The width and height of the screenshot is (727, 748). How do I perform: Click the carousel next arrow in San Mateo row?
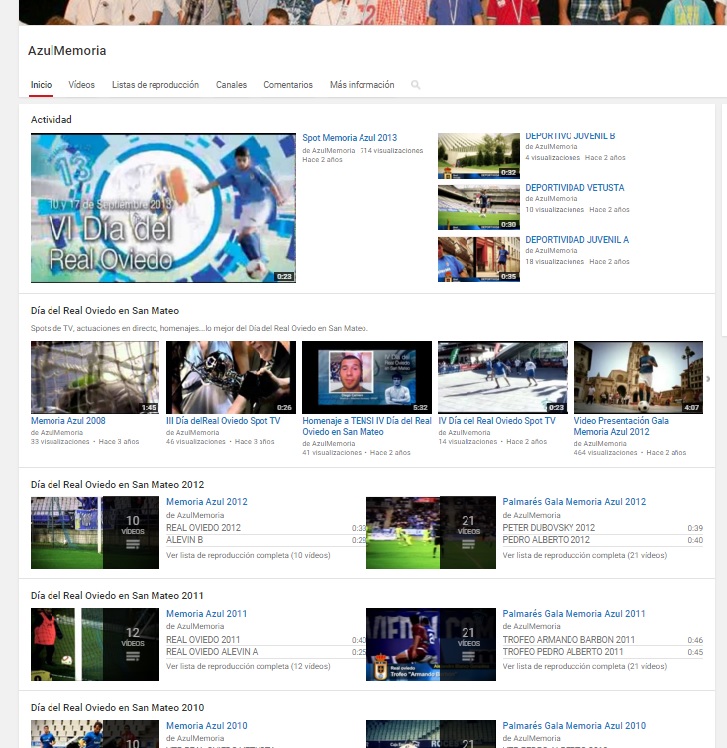(708, 379)
